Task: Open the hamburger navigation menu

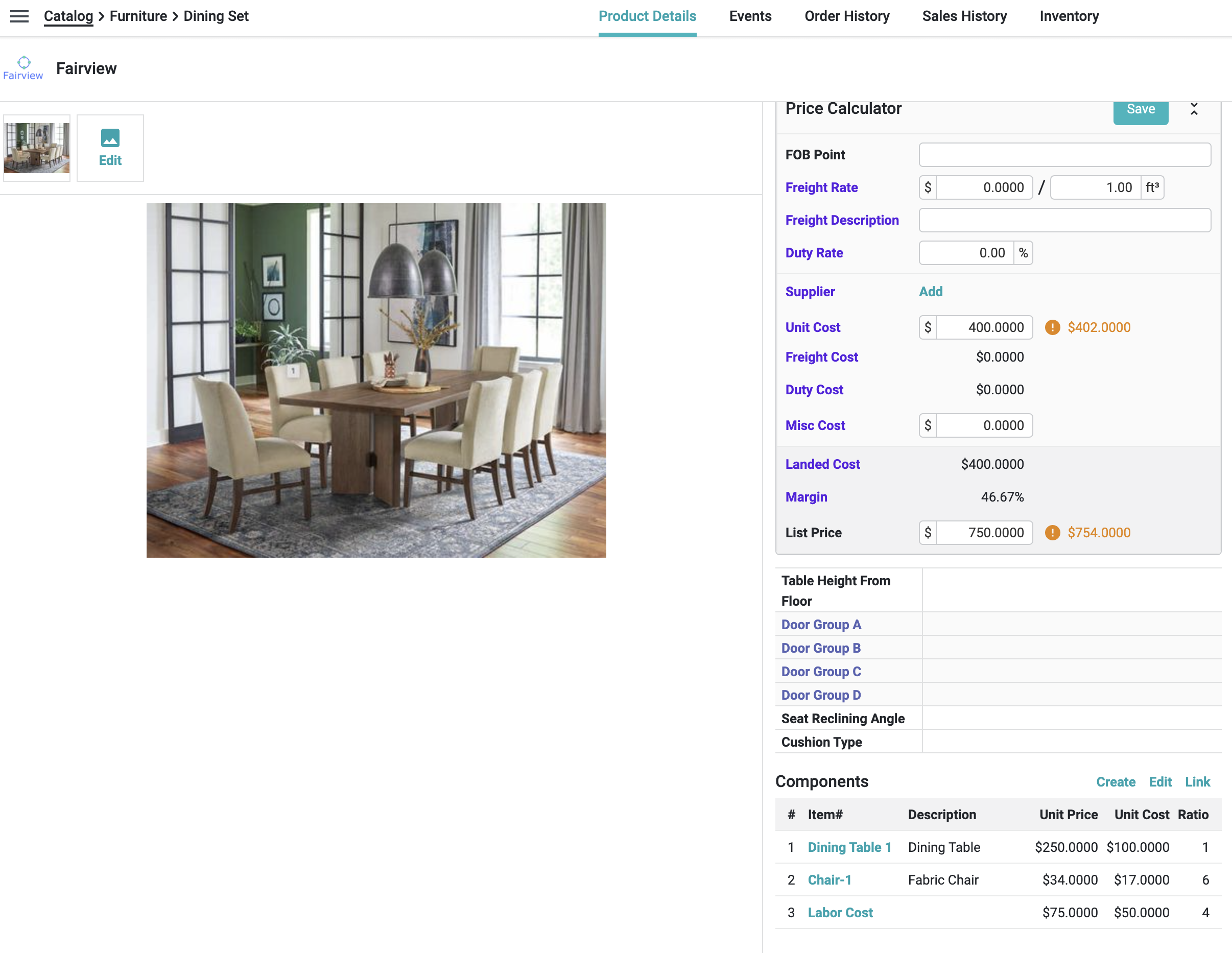Action: point(19,16)
